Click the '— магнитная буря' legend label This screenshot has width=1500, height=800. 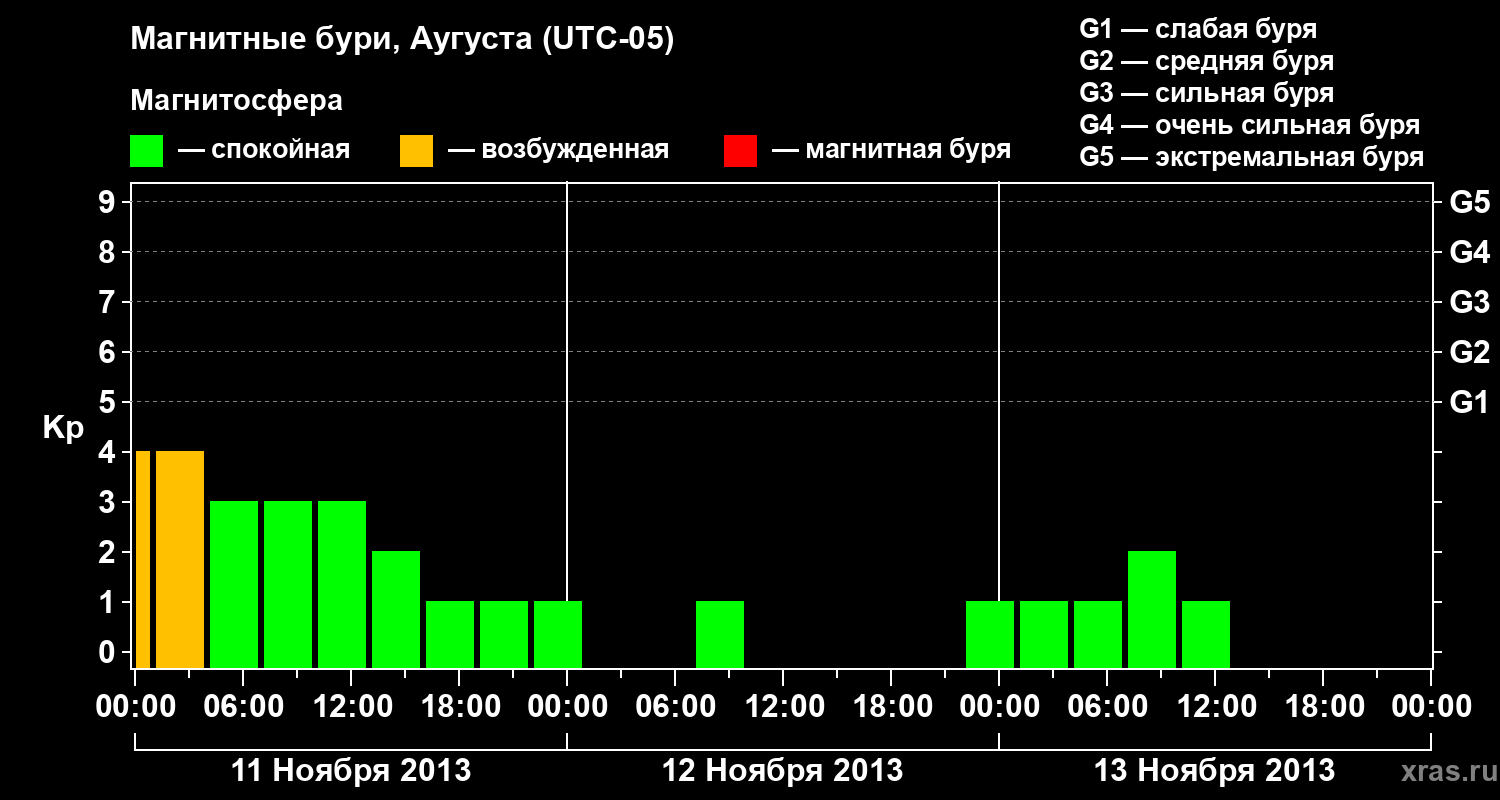point(891,150)
